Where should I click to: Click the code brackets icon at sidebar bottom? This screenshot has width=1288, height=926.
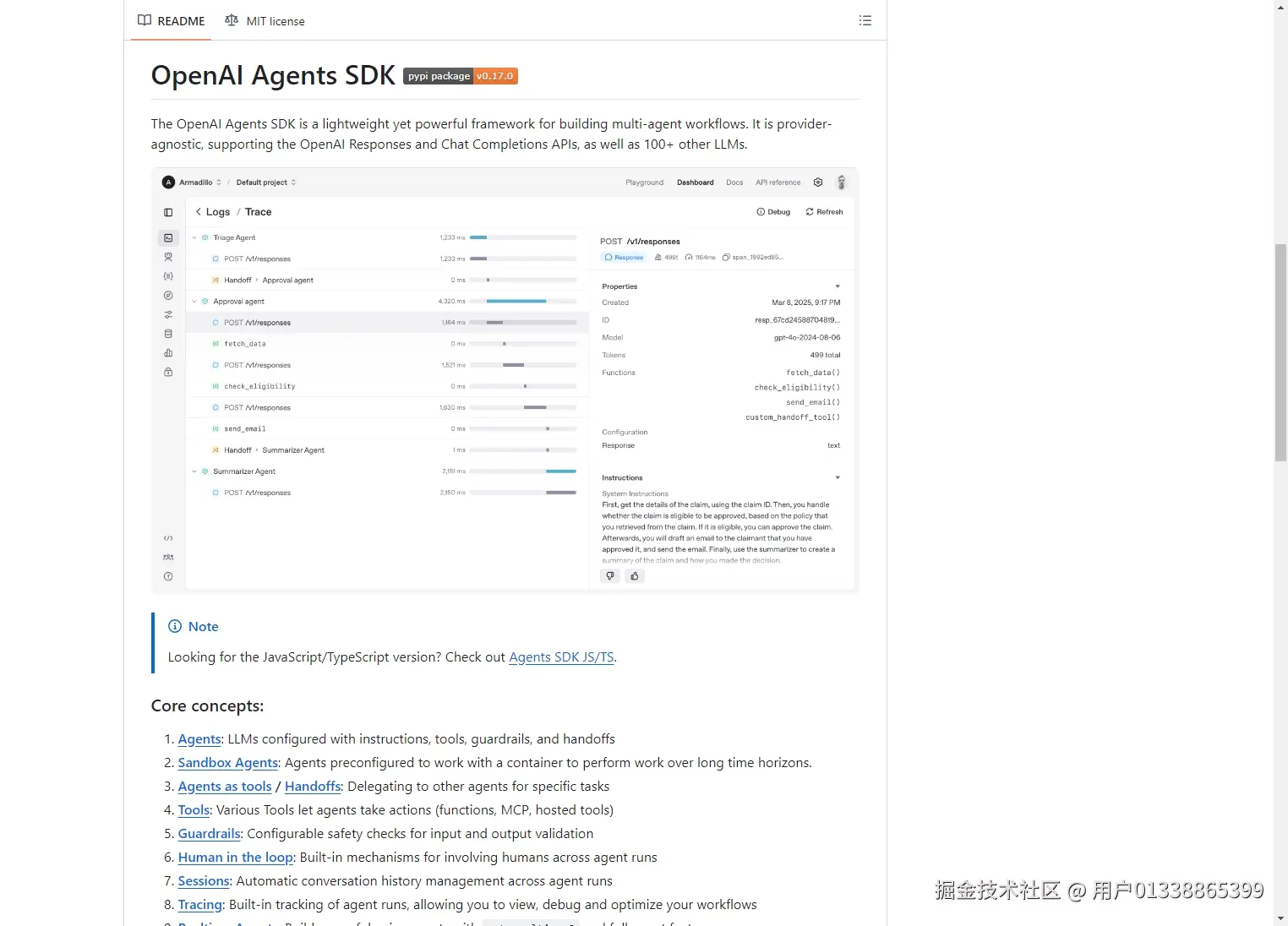coord(168,538)
